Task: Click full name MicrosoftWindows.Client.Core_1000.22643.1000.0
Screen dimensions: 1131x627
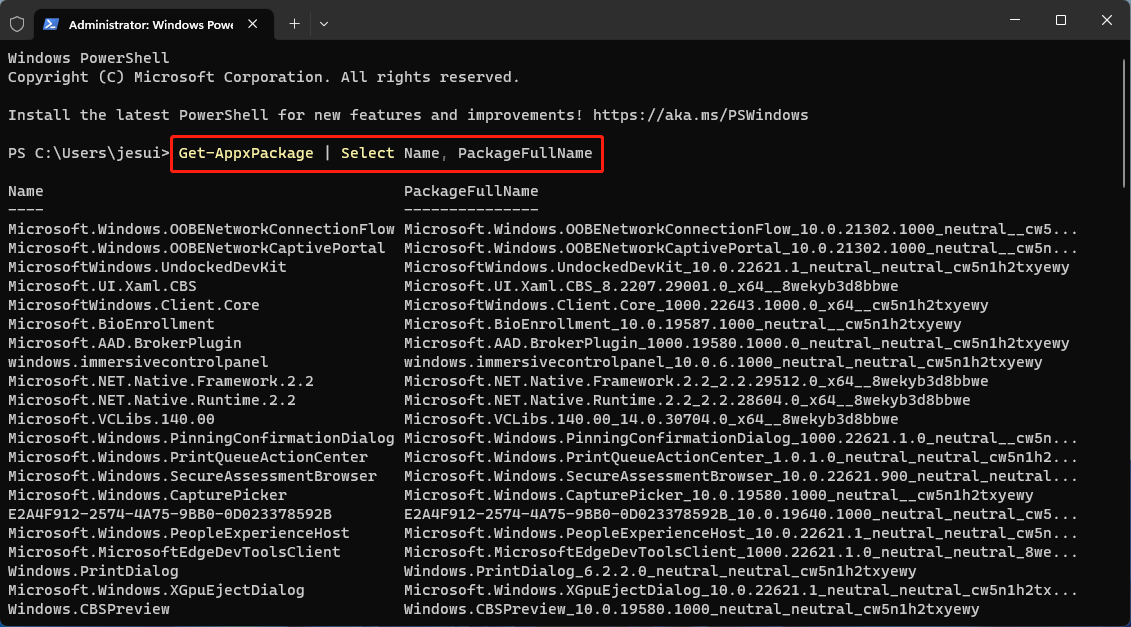Action: [x=696, y=305]
